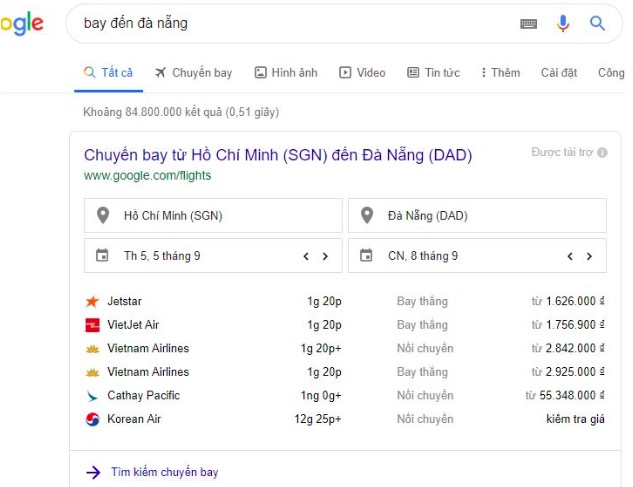Open the Công cụ tools option
Viewport: 633px width, 487px height.
point(611,73)
